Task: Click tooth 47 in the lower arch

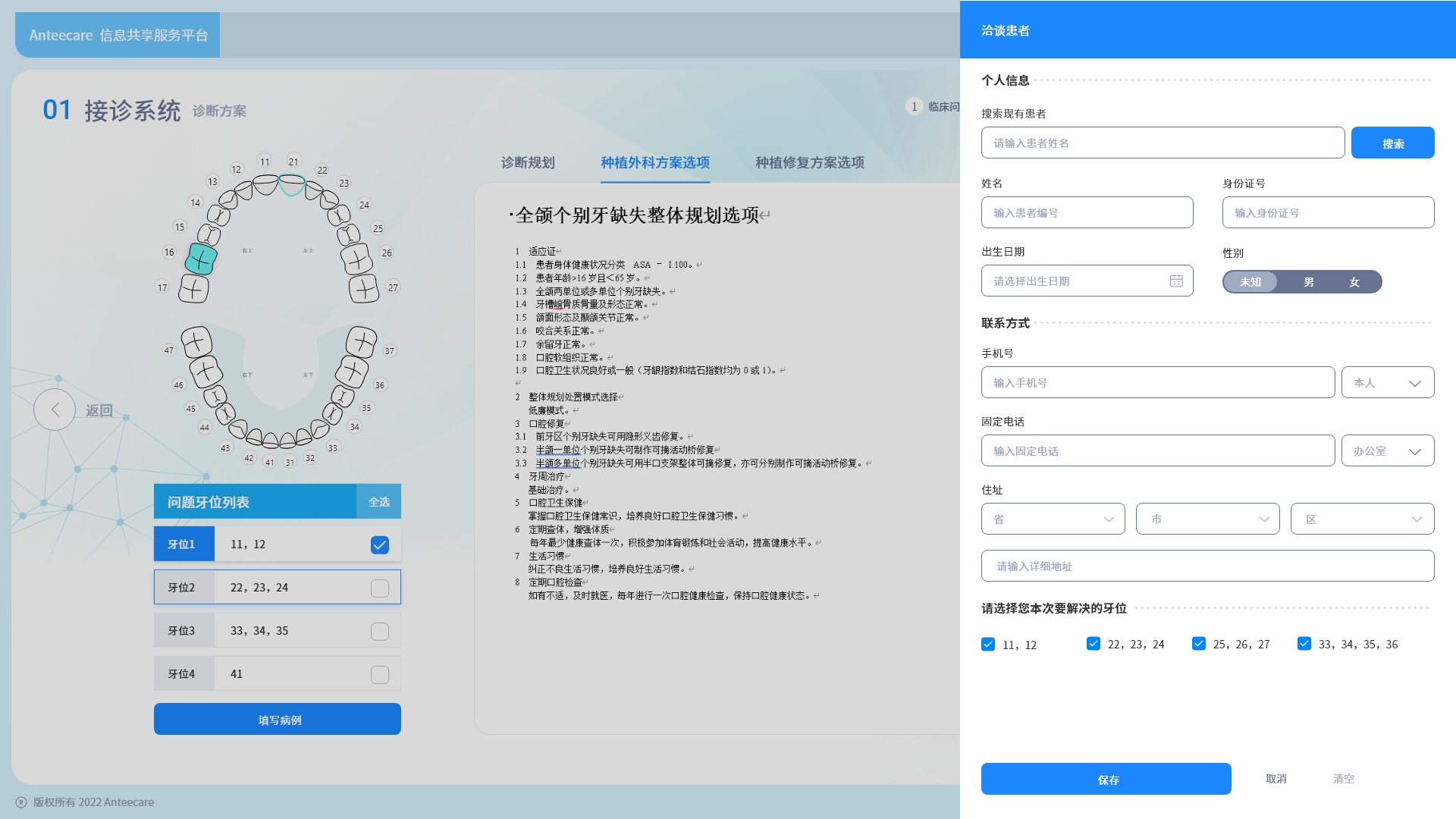Action: (196, 342)
